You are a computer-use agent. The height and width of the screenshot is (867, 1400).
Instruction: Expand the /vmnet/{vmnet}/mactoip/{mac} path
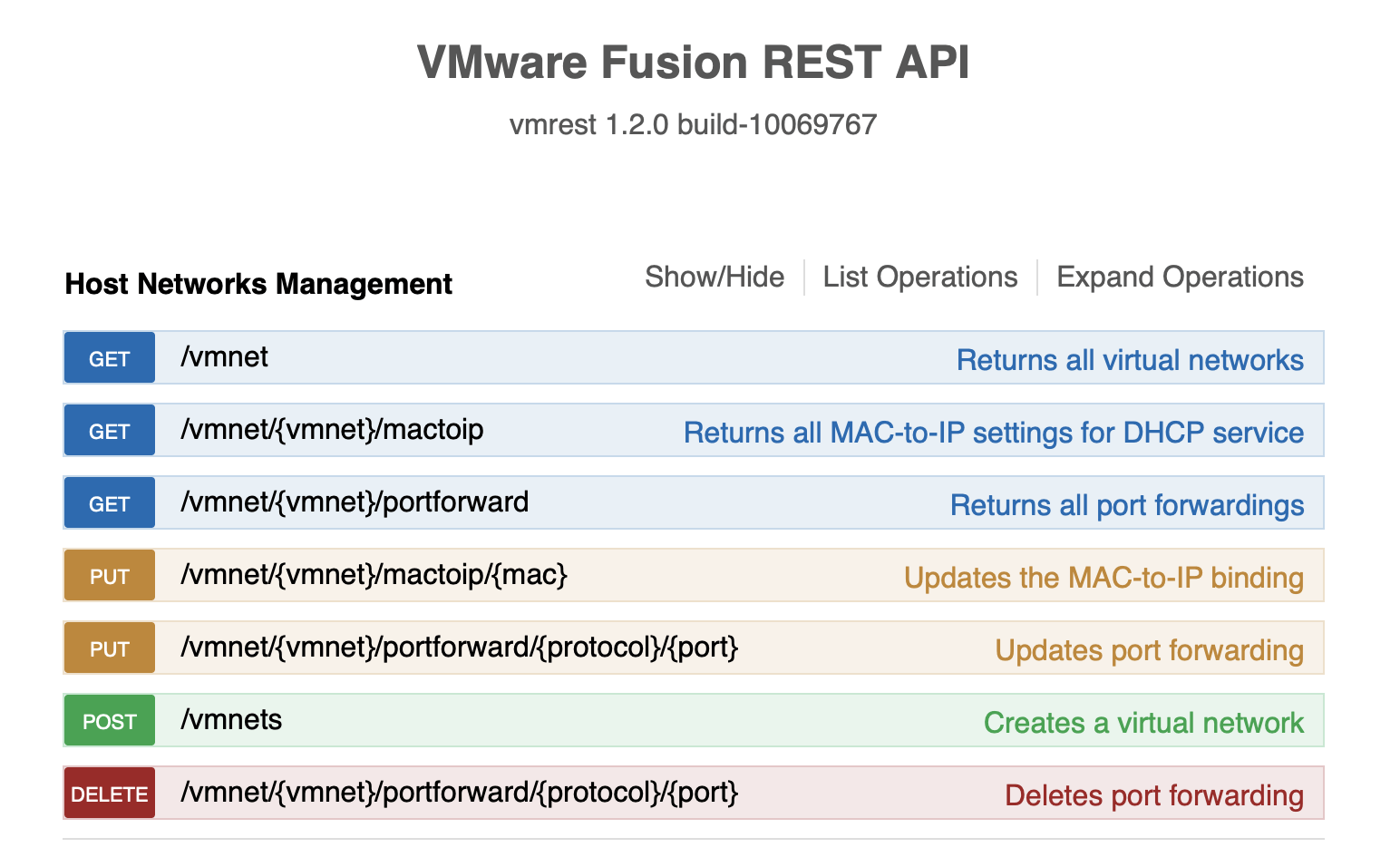[374, 574]
